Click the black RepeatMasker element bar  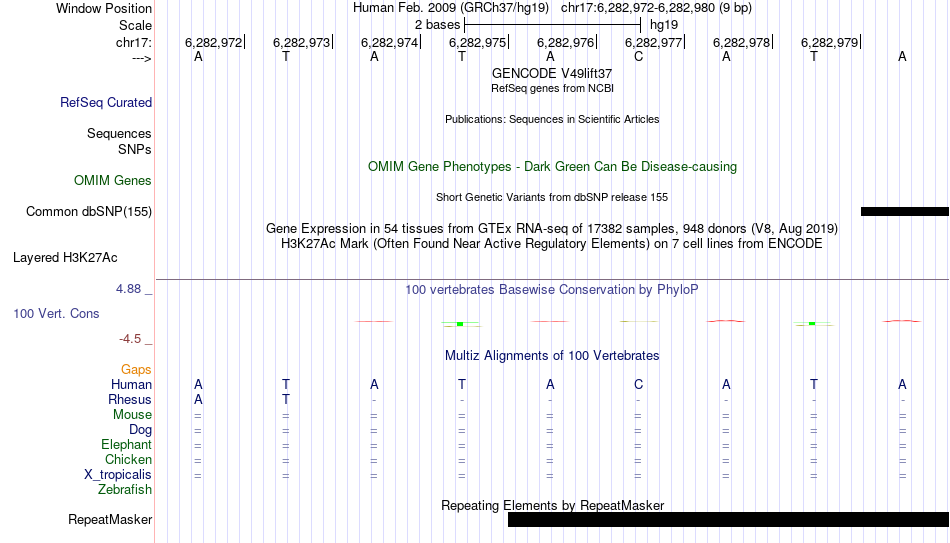point(728,519)
